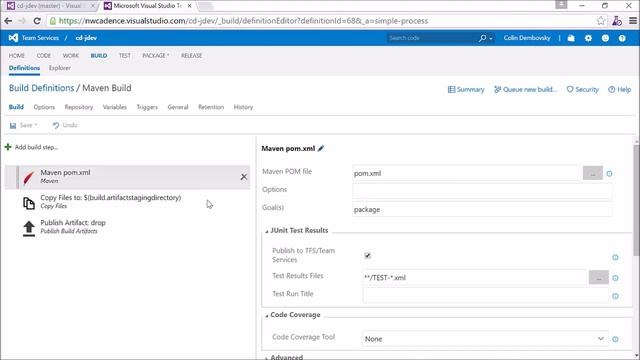Remove the Maven pom.xml step with X
The image size is (640, 360).
click(244, 177)
